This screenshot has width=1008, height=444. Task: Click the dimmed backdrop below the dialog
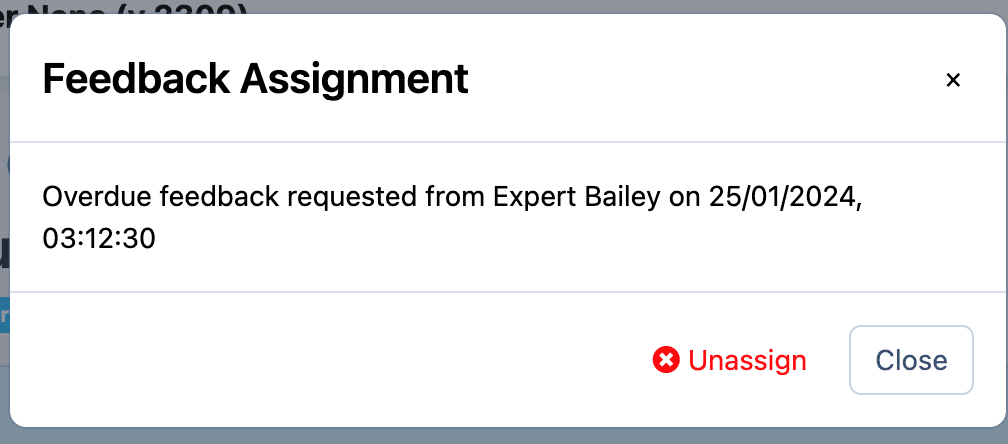[x=500, y=437]
